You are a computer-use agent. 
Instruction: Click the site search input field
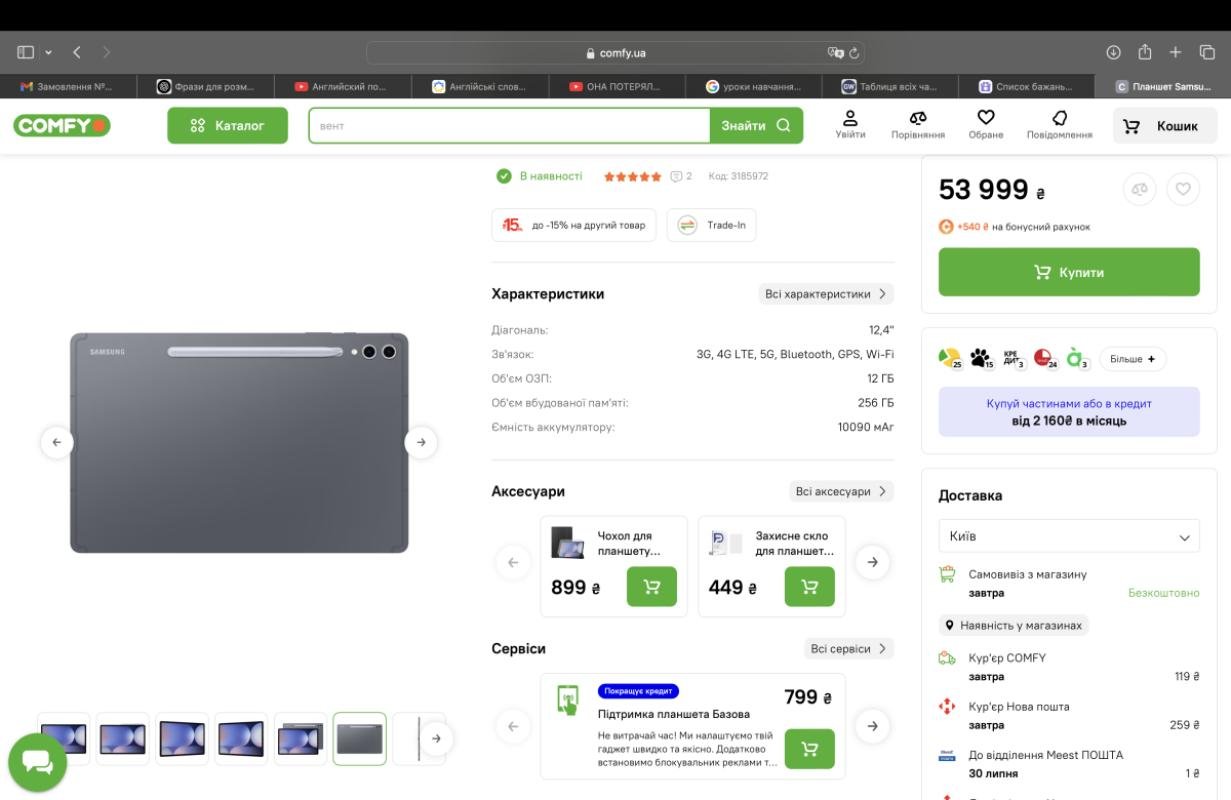(509, 126)
